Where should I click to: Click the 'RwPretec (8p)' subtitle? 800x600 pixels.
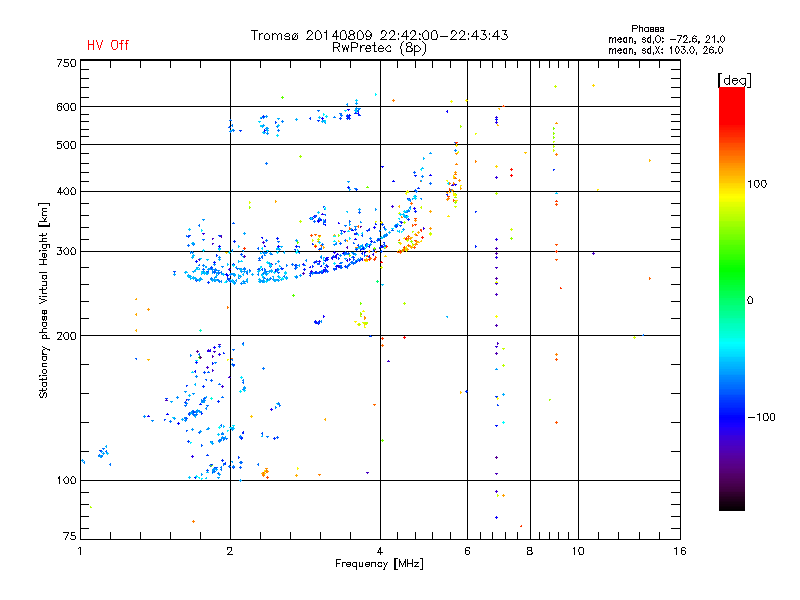379,48
